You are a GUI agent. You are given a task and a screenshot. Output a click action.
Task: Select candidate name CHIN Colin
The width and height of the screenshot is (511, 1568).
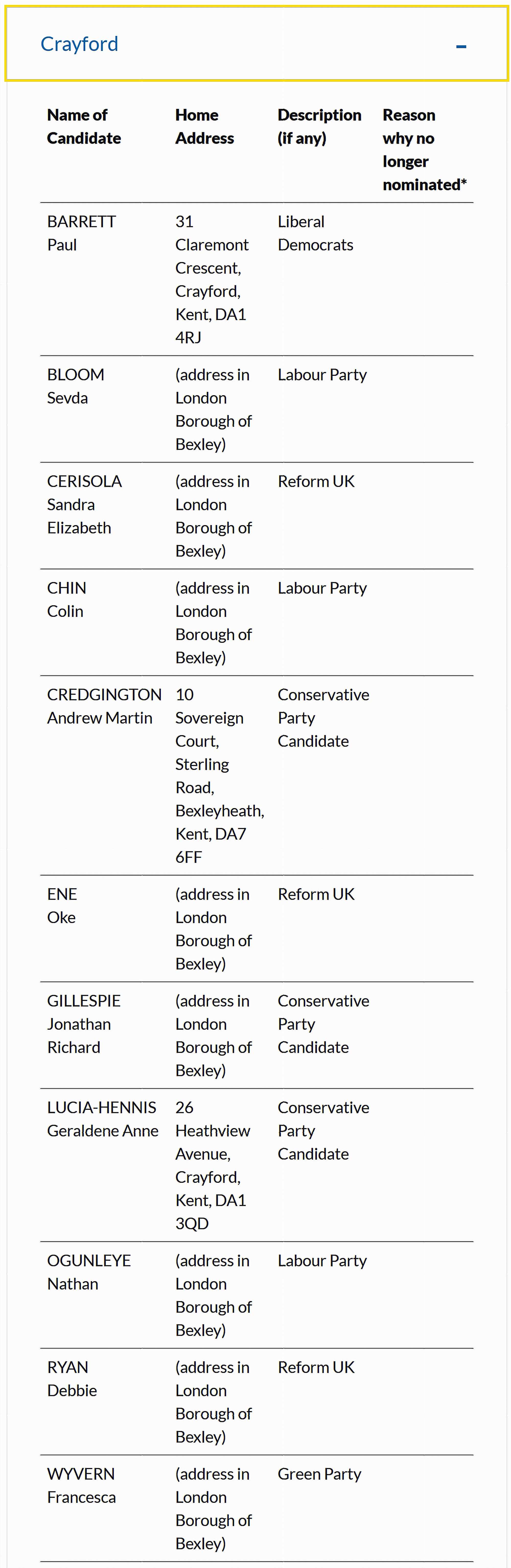coord(66,600)
